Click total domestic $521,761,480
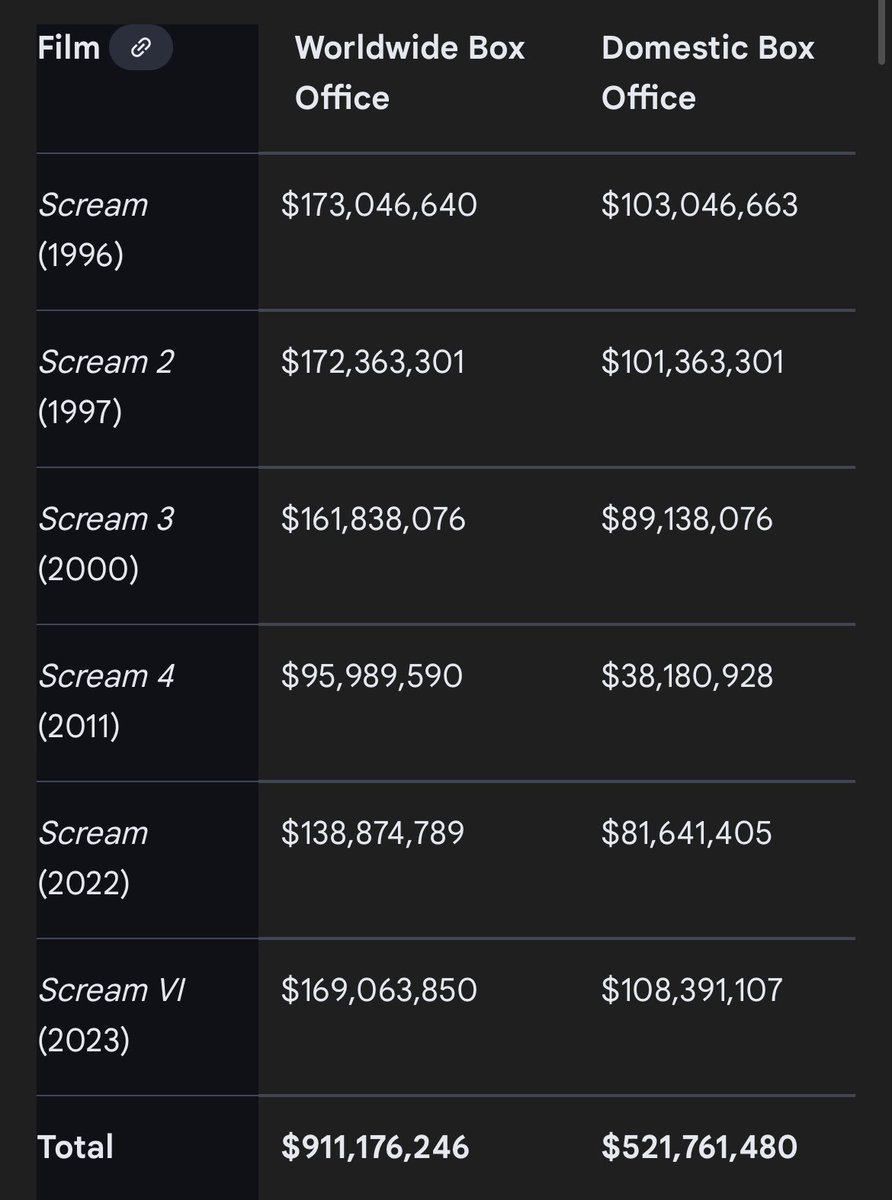This screenshot has width=892, height=1200. click(699, 1146)
